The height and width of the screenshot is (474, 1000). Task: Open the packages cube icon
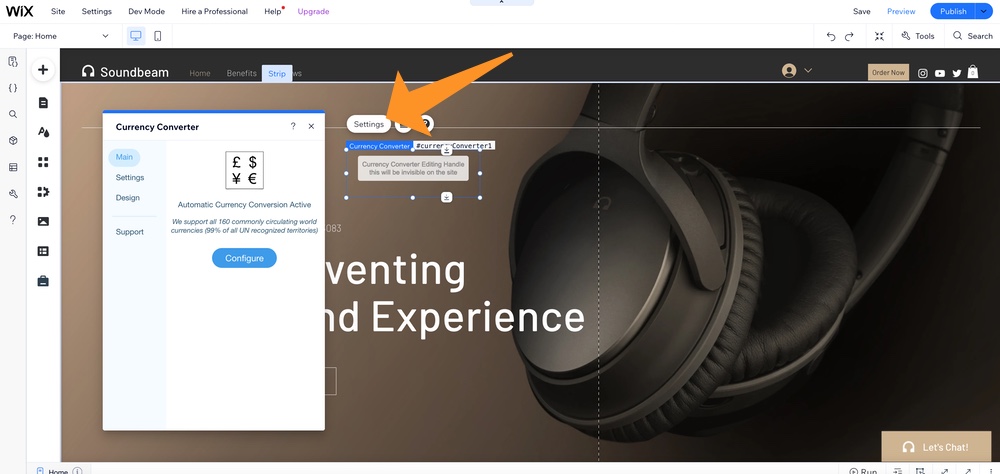(13, 140)
